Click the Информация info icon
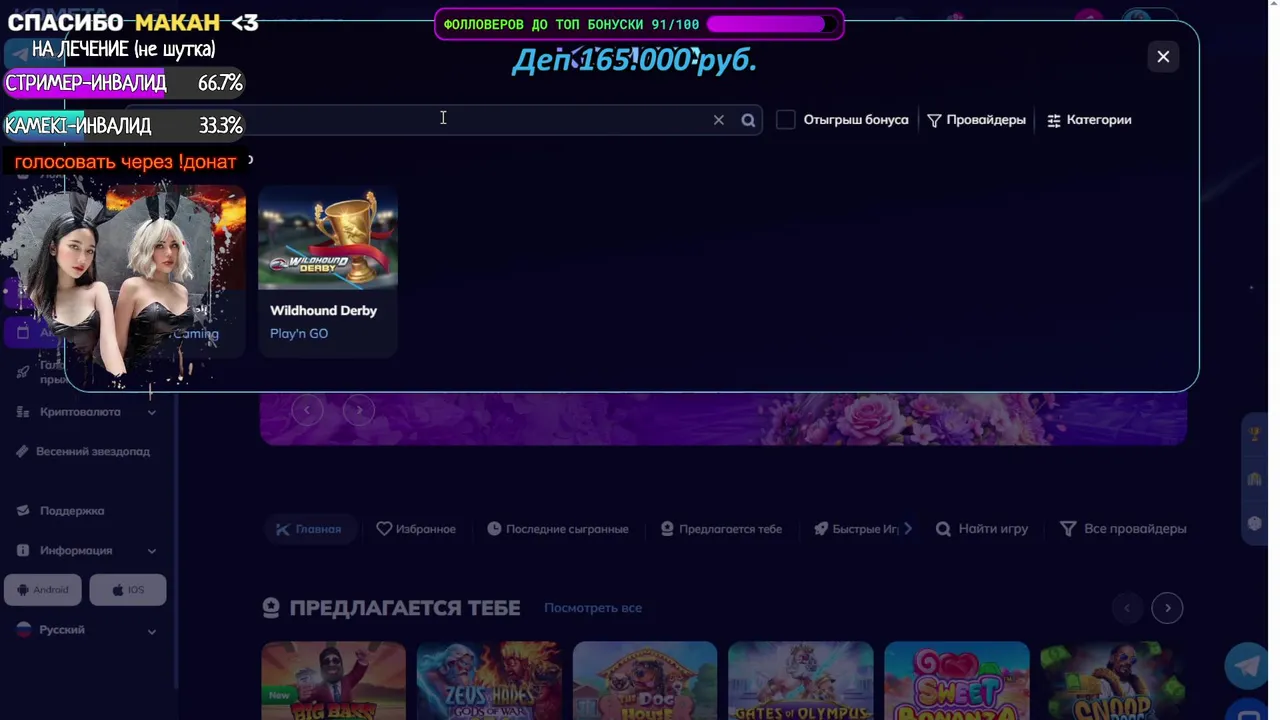 click(x=23, y=551)
